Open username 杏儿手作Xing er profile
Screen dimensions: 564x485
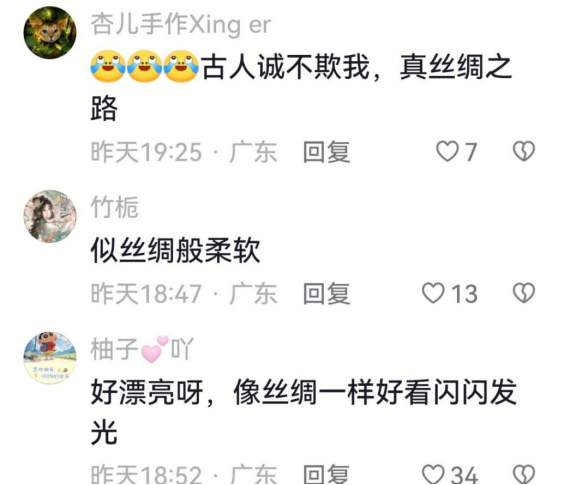point(181,24)
